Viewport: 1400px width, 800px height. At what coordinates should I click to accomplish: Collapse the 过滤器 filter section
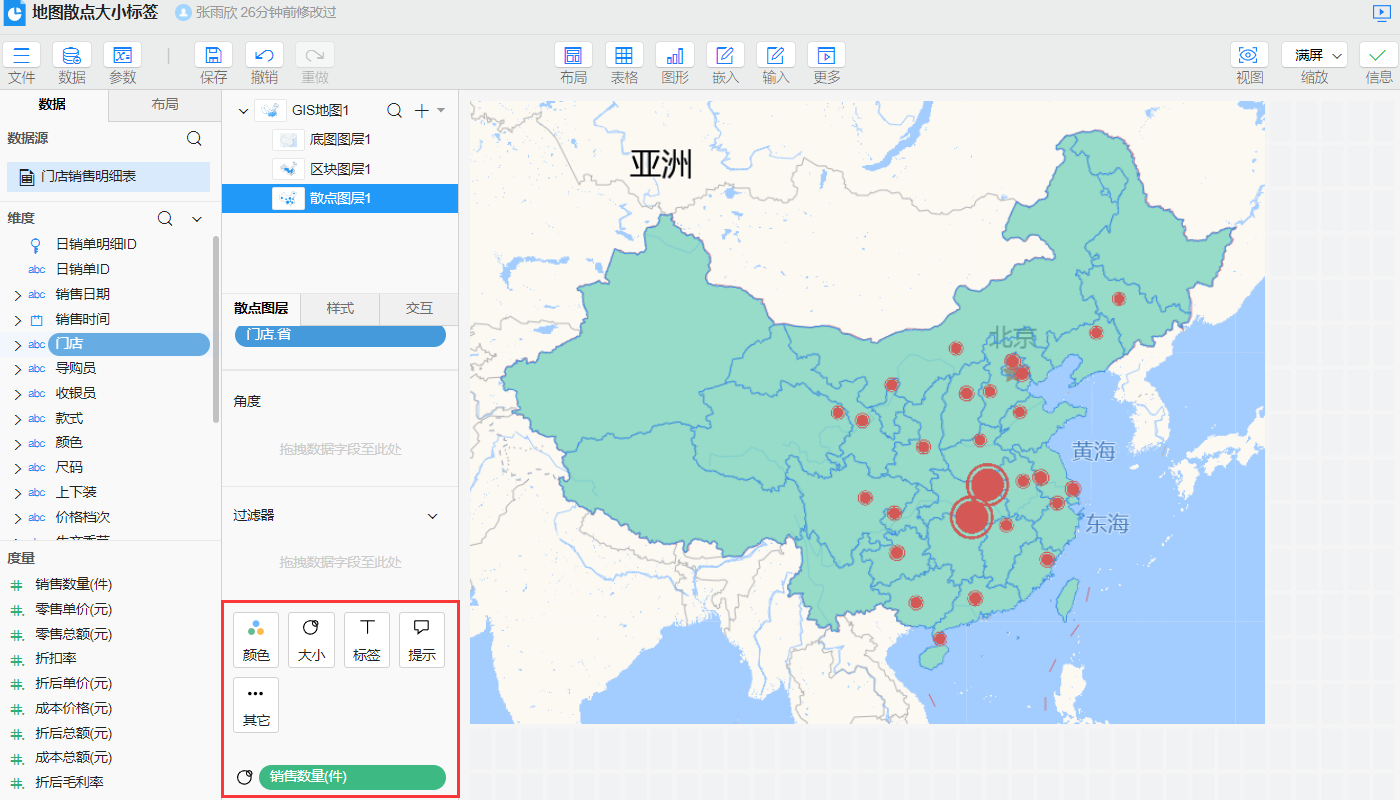click(x=432, y=515)
